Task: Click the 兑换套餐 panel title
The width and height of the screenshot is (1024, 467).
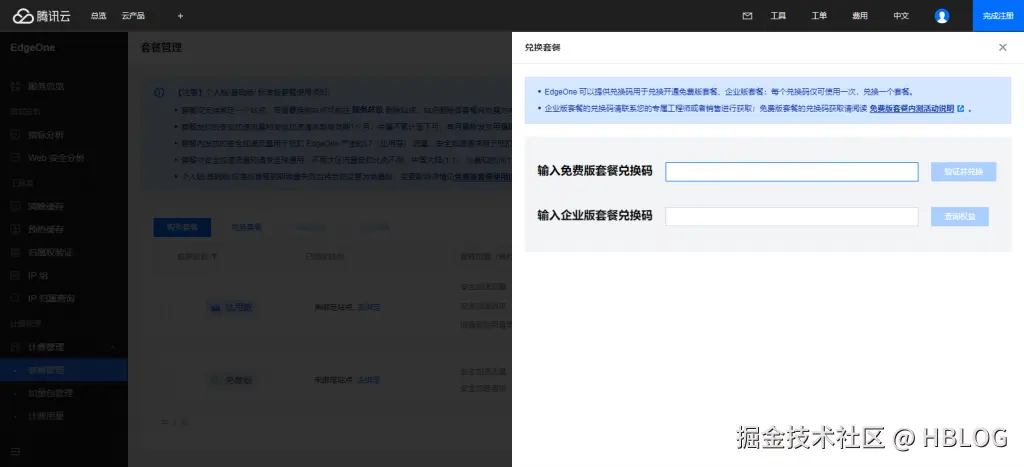Action: point(542,47)
